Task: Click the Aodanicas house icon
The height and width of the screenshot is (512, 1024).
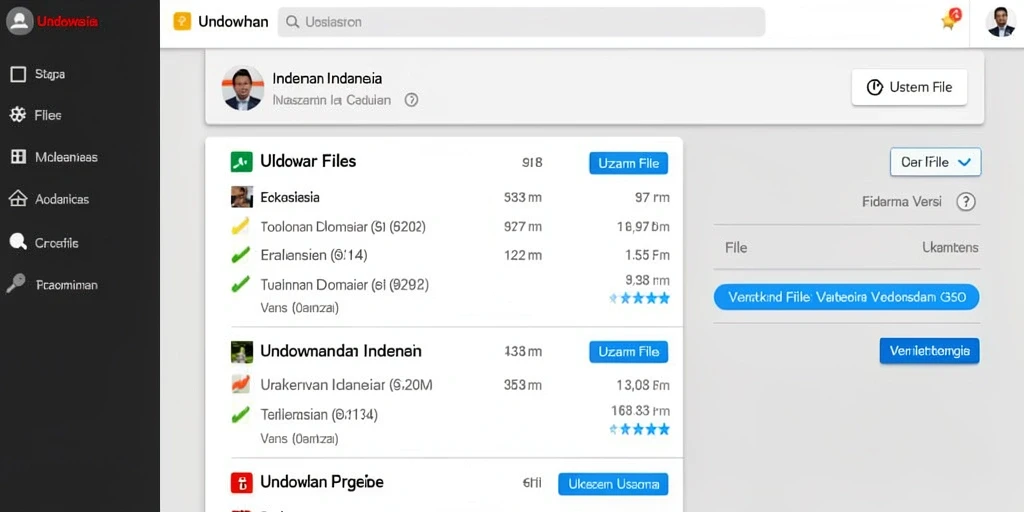Action: [x=18, y=199]
